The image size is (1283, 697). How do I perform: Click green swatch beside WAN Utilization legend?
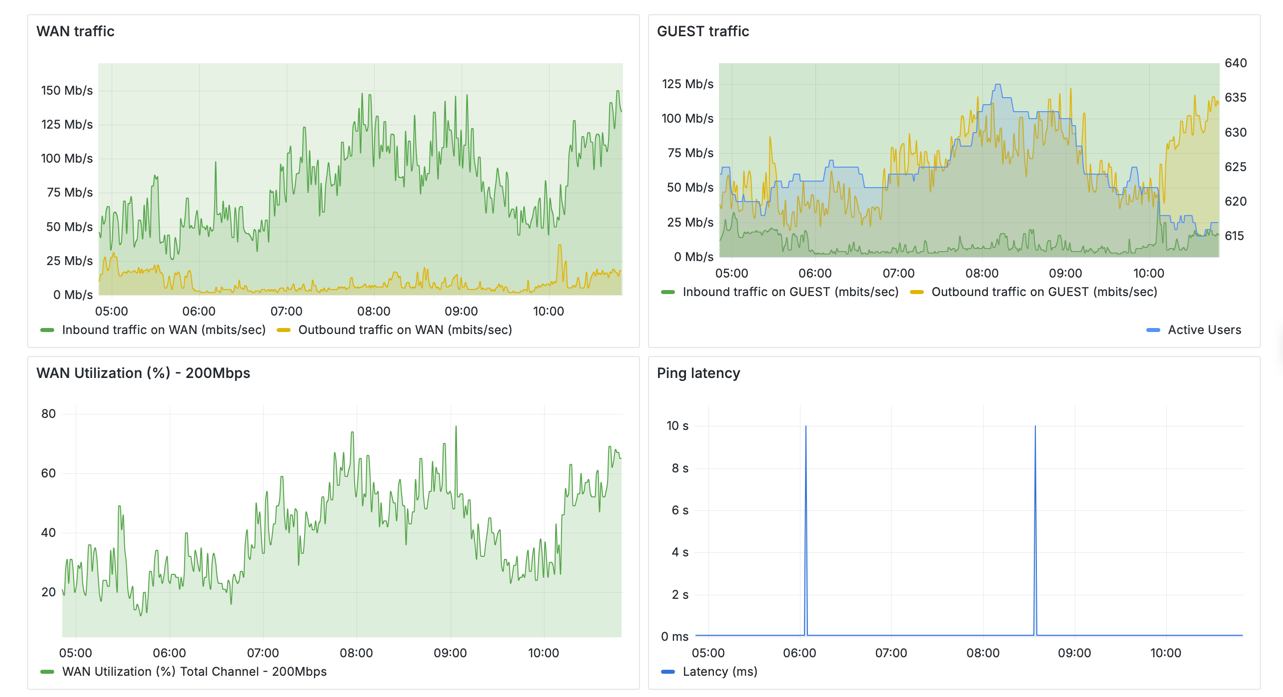pos(47,672)
